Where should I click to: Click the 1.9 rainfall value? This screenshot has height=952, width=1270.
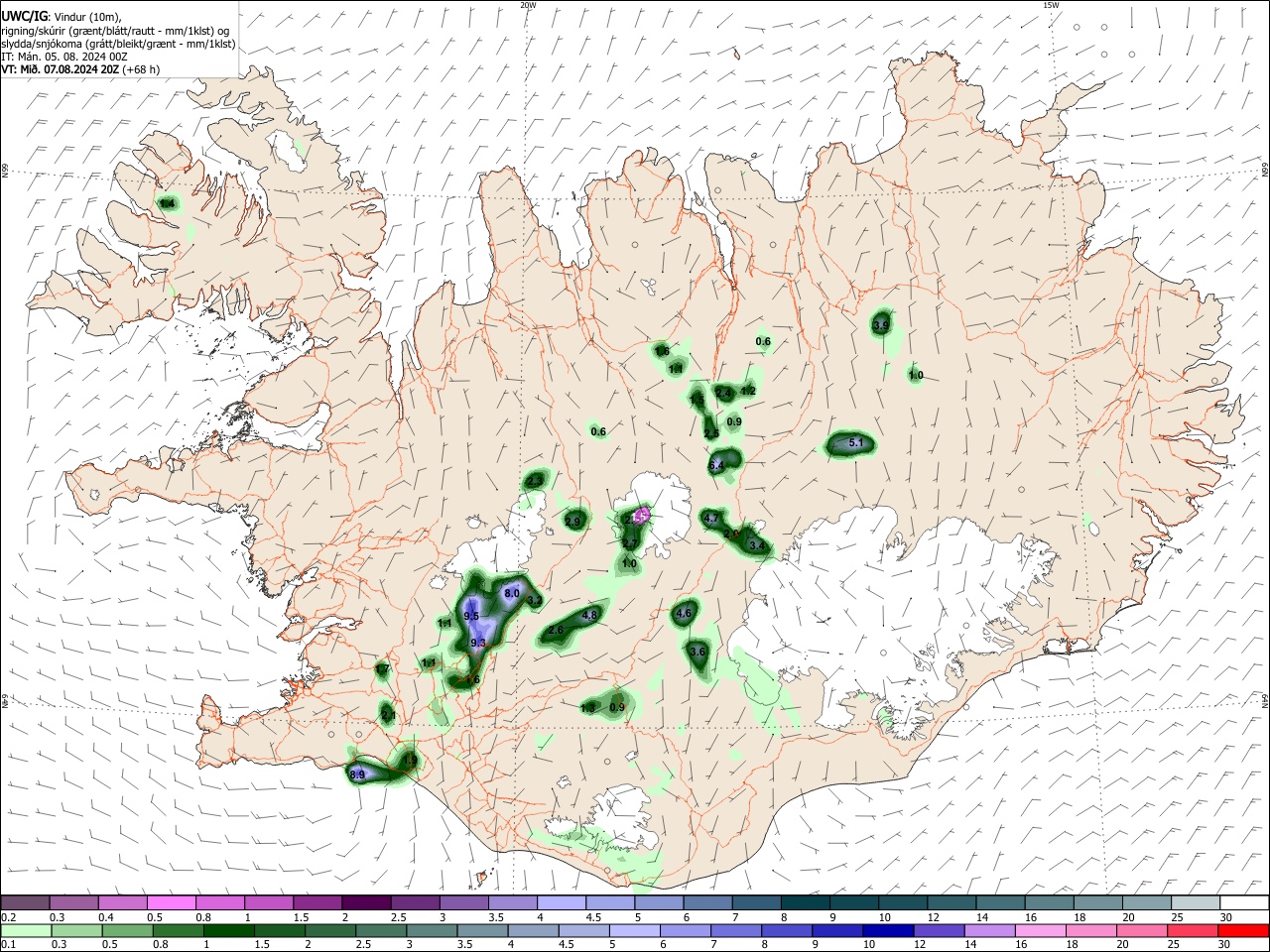tap(411, 761)
